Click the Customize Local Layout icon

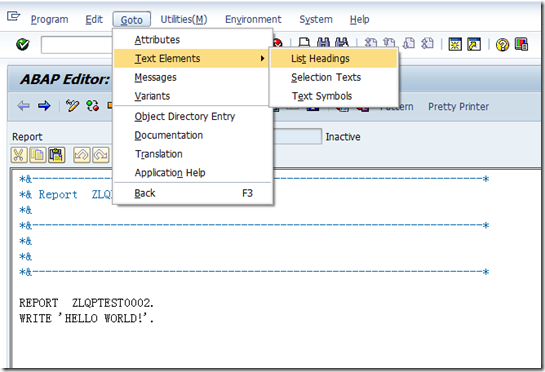coord(521,44)
